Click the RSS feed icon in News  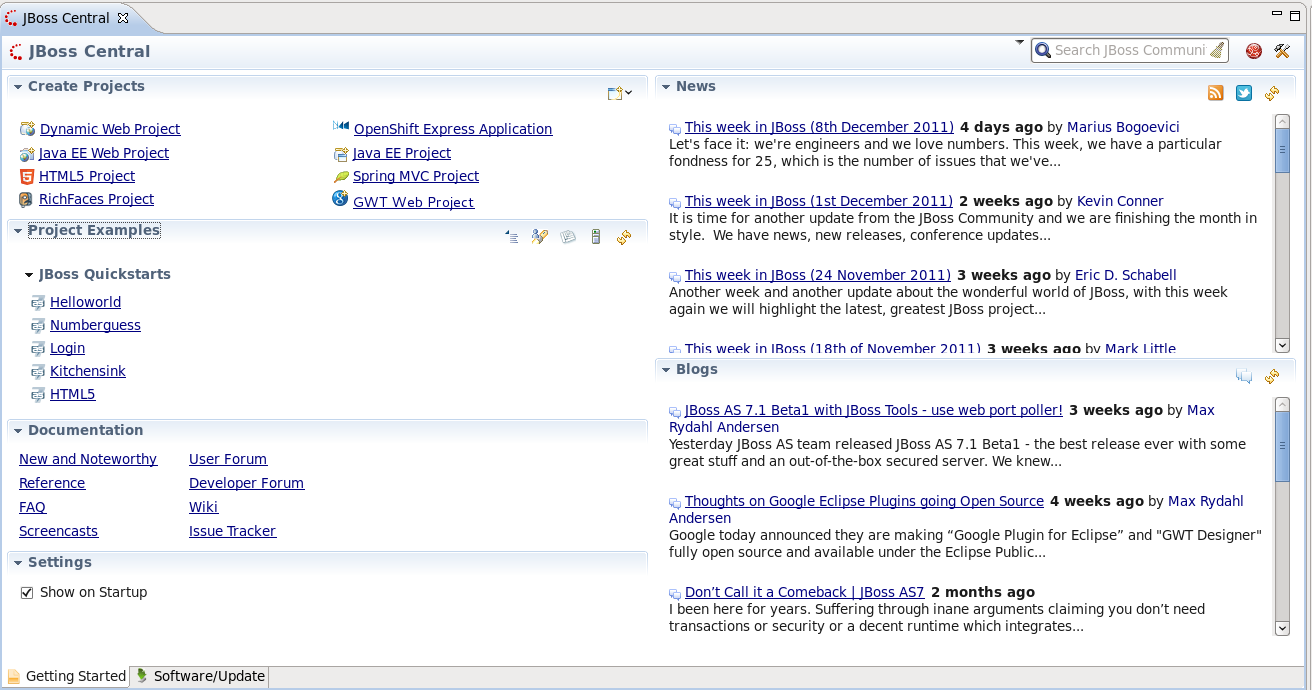pyautogui.click(x=1216, y=93)
